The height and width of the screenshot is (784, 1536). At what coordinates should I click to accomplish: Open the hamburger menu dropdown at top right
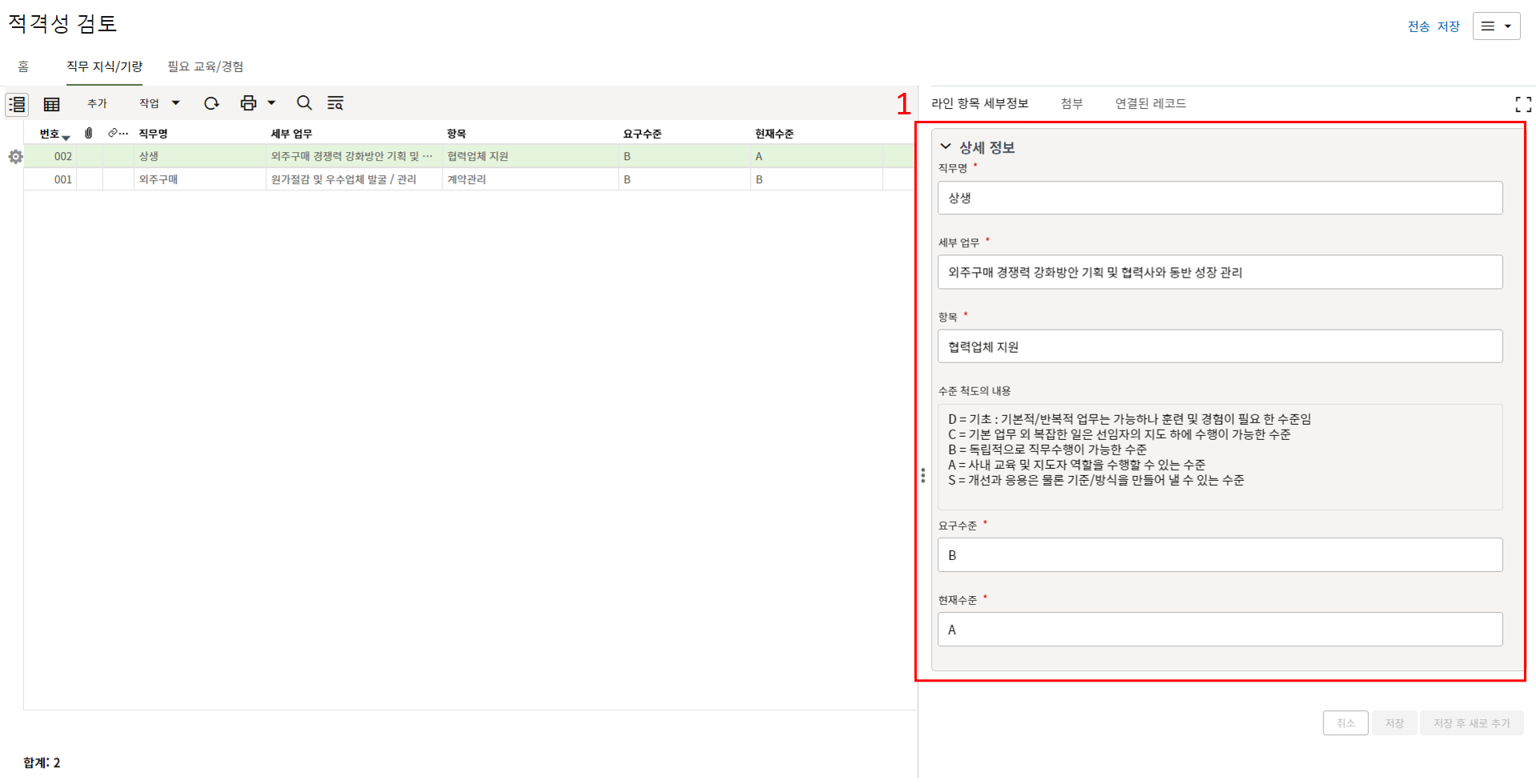pos(1495,26)
